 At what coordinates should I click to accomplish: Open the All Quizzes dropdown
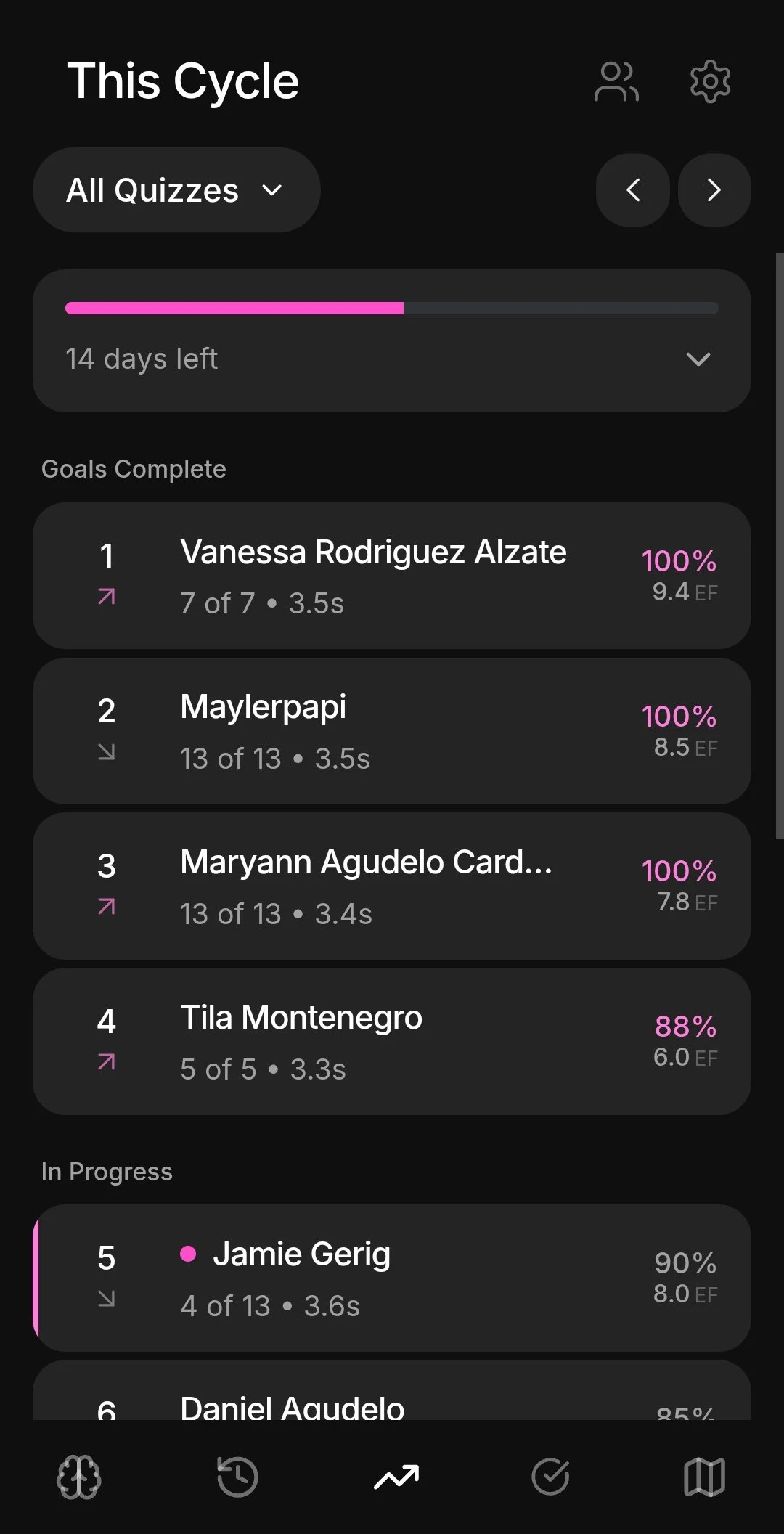(176, 190)
